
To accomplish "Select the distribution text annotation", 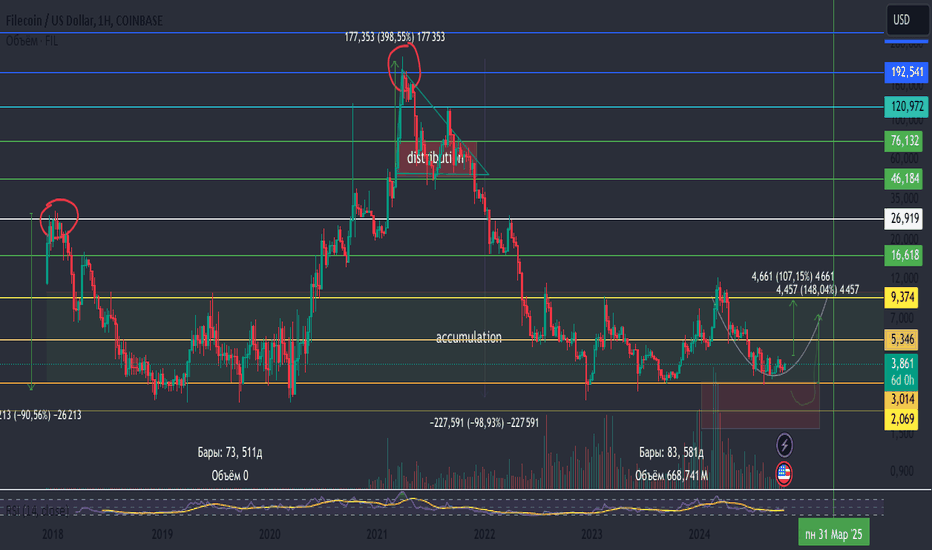I will [x=437, y=158].
